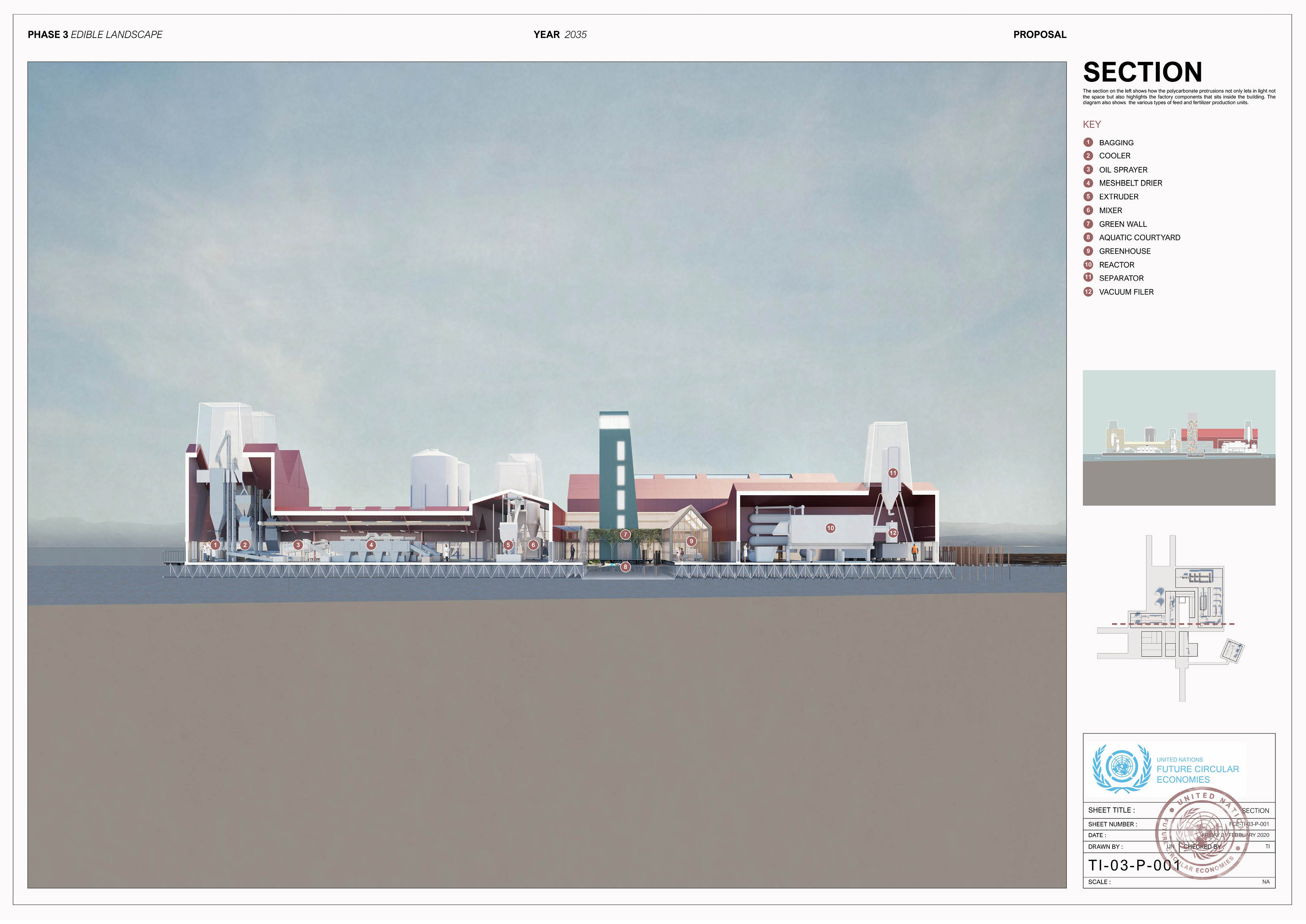Click the number 12 icon beside VACUUM FILER
The width and height of the screenshot is (1306, 924).
[x=1088, y=292]
